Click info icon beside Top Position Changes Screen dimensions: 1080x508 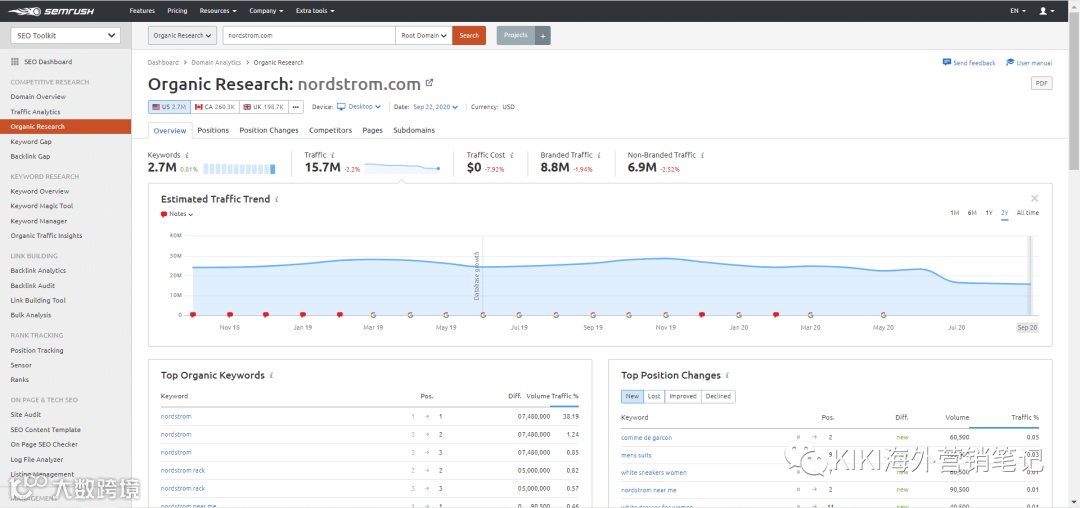(x=727, y=376)
